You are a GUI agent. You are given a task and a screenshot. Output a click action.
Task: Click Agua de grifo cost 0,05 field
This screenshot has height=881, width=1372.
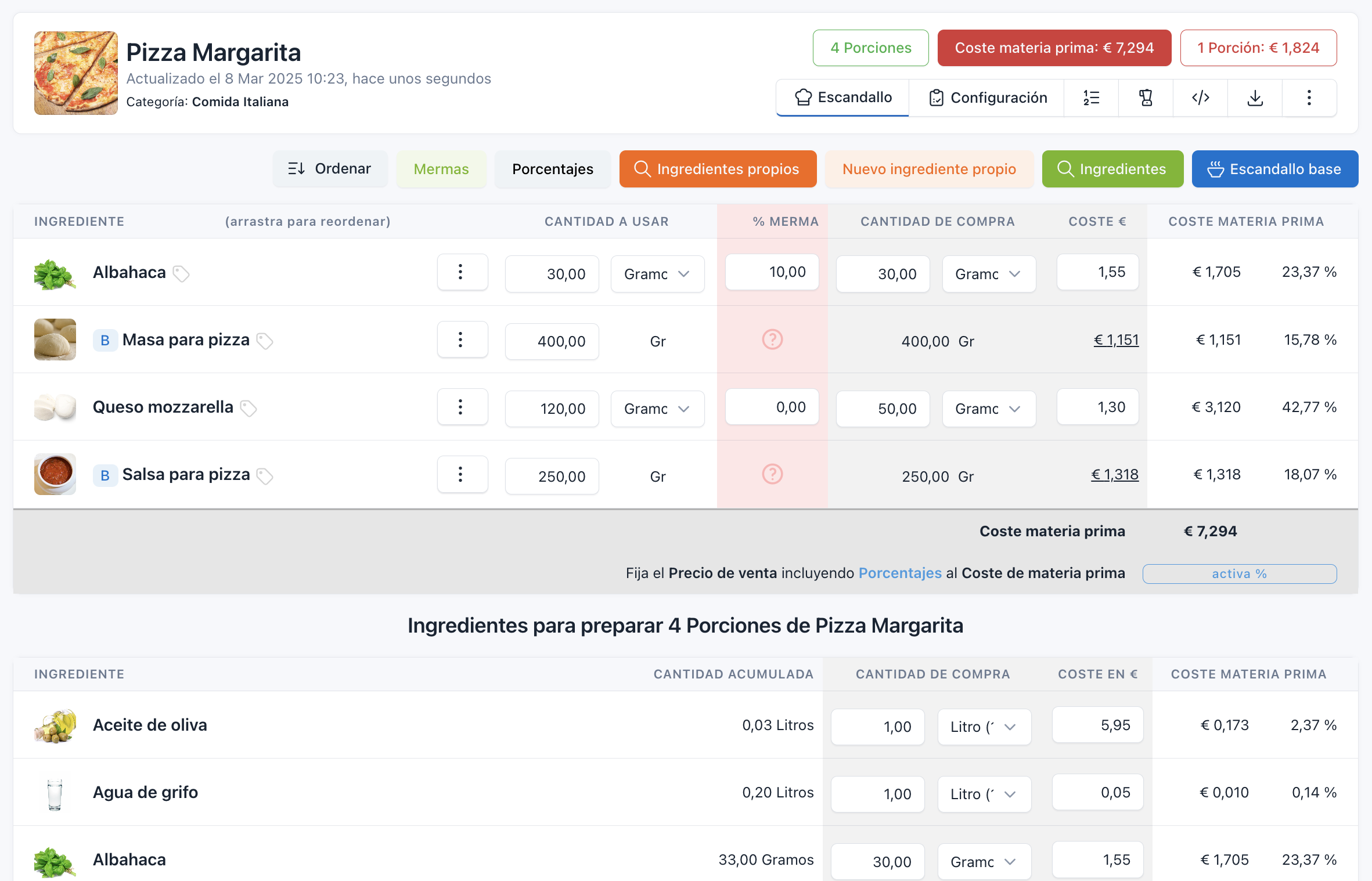[1098, 792]
